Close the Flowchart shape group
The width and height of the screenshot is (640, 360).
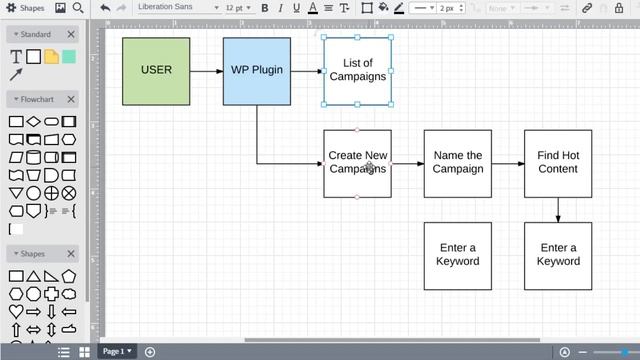(71, 99)
